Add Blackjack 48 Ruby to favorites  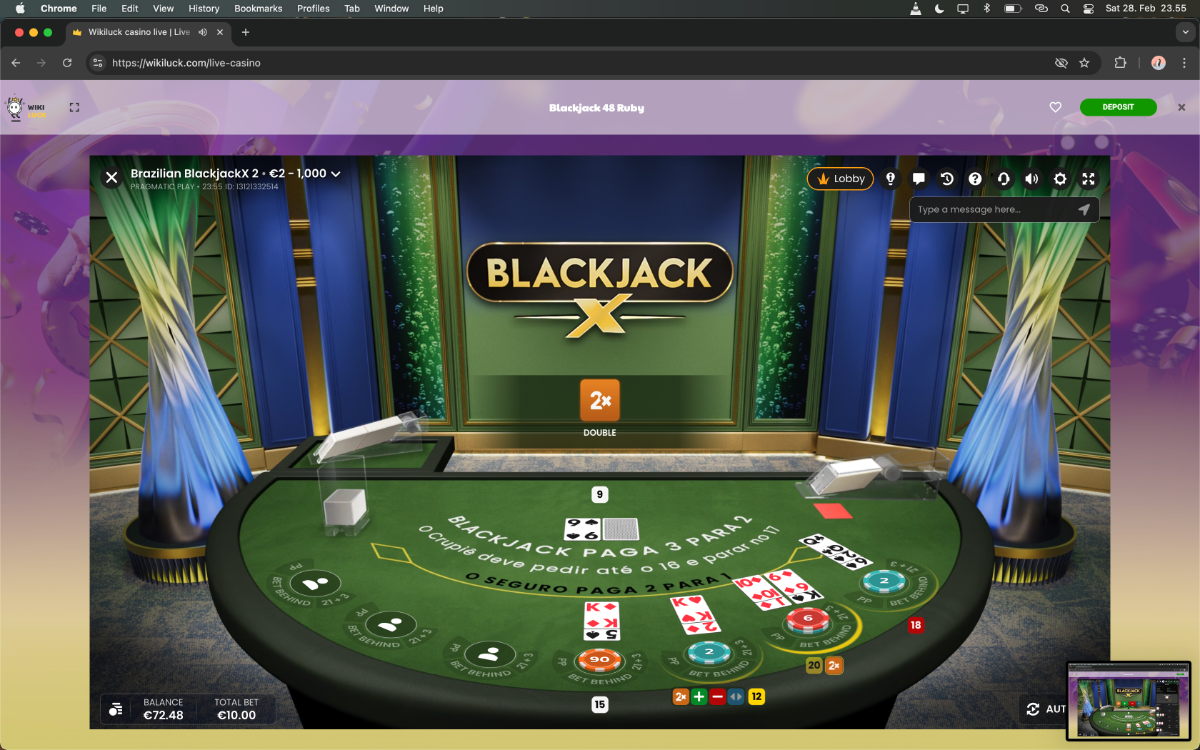pyautogui.click(x=1055, y=108)
